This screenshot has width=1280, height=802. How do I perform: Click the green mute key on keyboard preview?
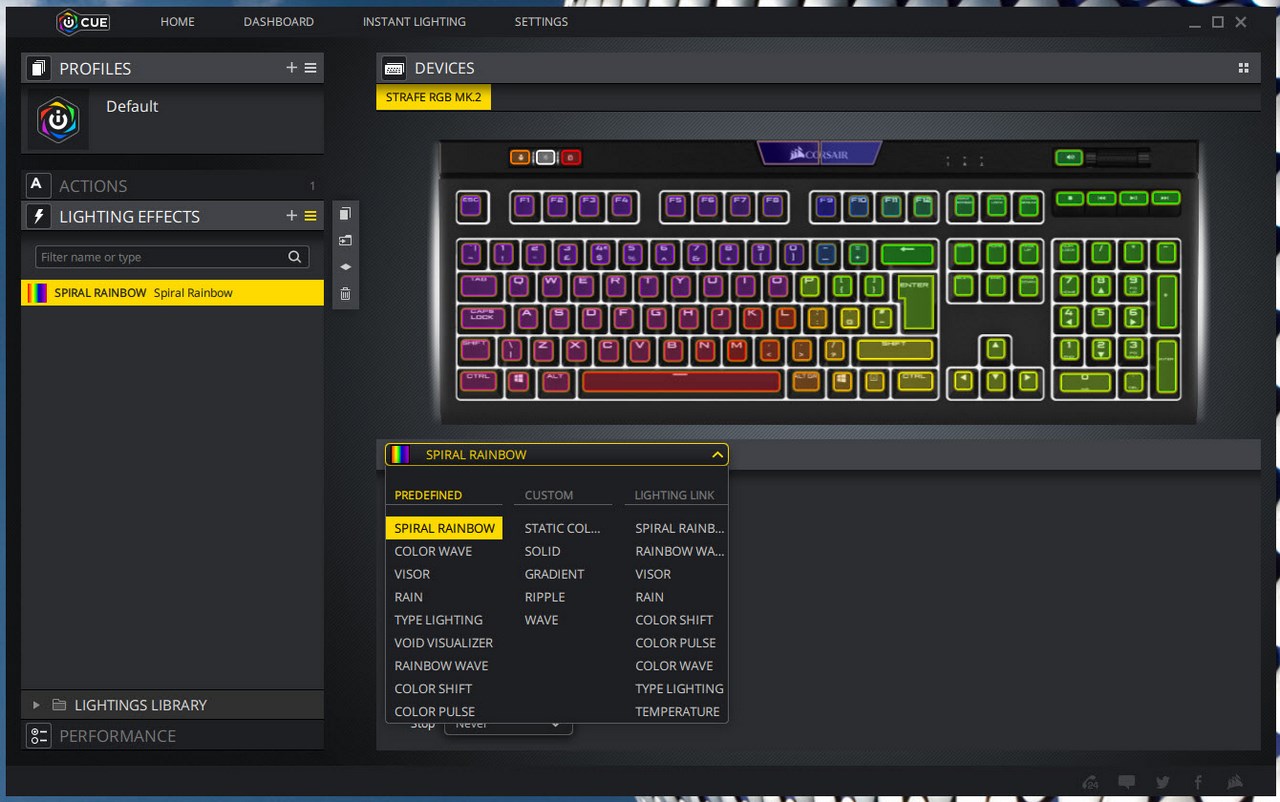pos(1068,157)
